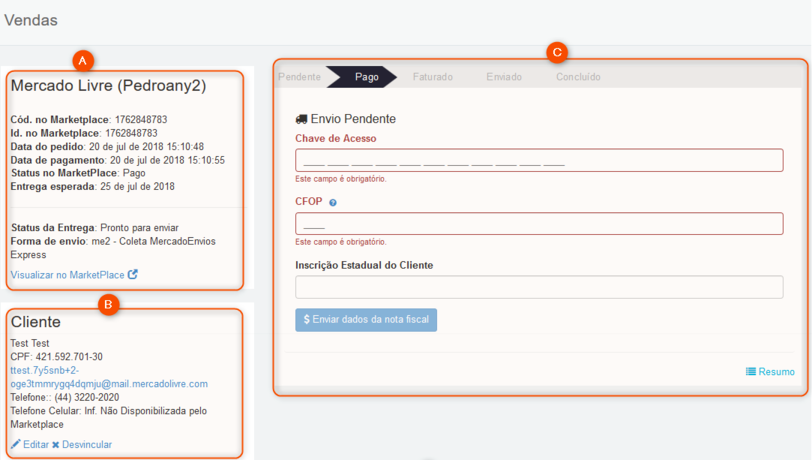The width and height of the screenshot is (812, 460).
Task: Click the Data de pagamento line
Action: pos(118,160)
